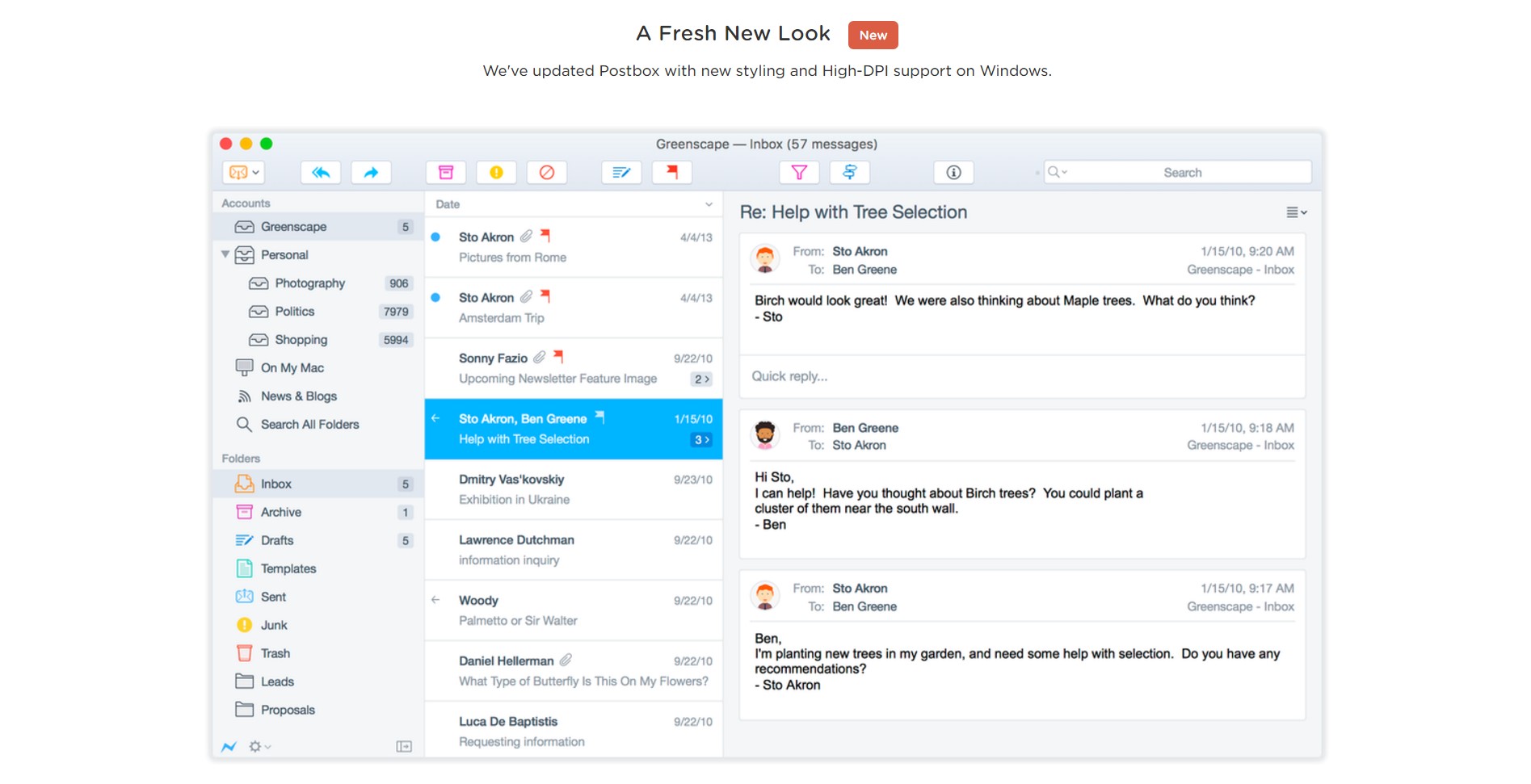Select the Greenscape account
The image size is (1531, 784).
click(x=318, y=227)
